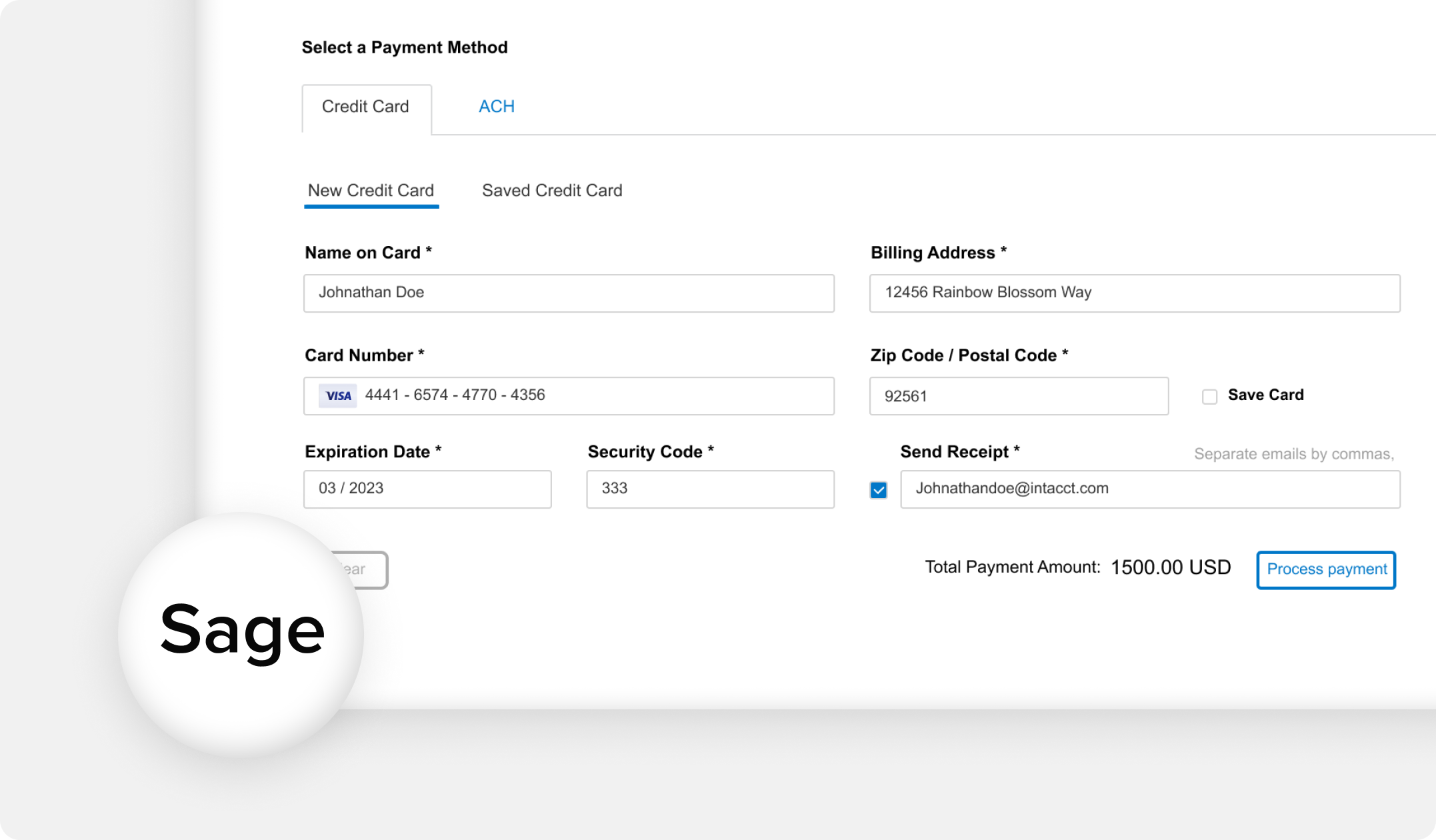1436x840 pixels.
Task: Click the receipt email address field
Action: tap(1150, 489)
